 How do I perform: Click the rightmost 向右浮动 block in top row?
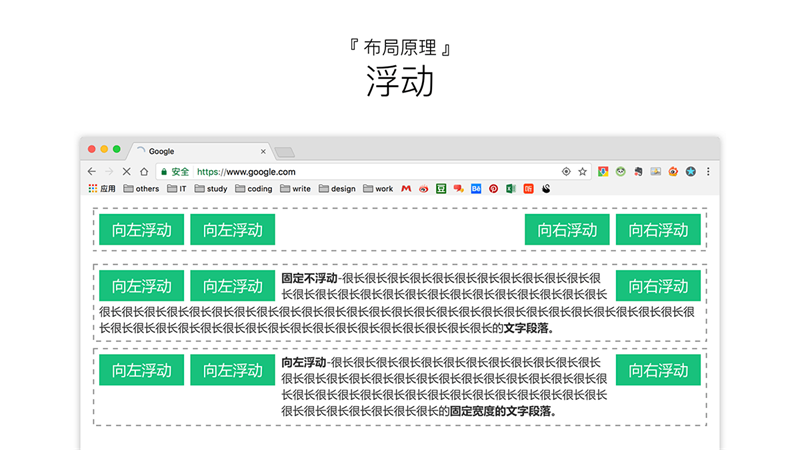[658, 230]
